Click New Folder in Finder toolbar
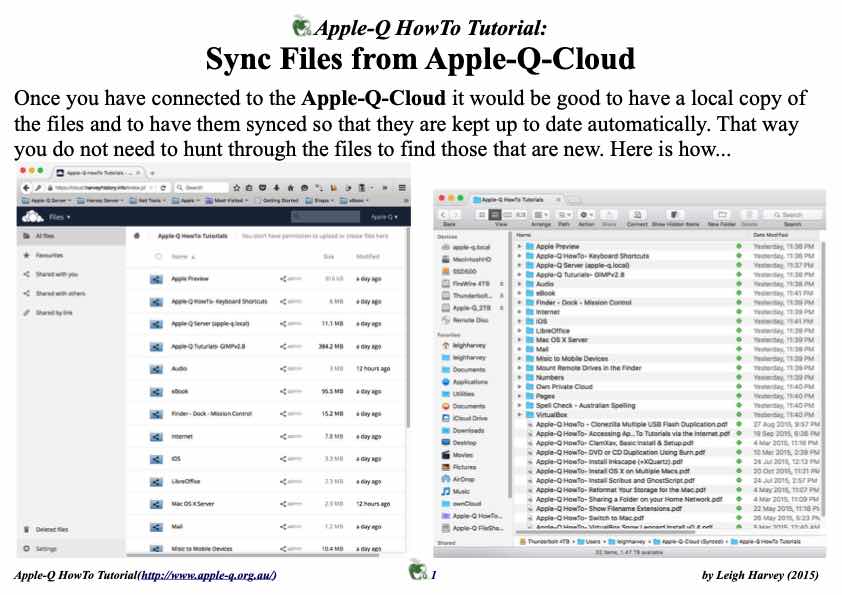Screen dimensions: 842x595 tap(722, 215)
